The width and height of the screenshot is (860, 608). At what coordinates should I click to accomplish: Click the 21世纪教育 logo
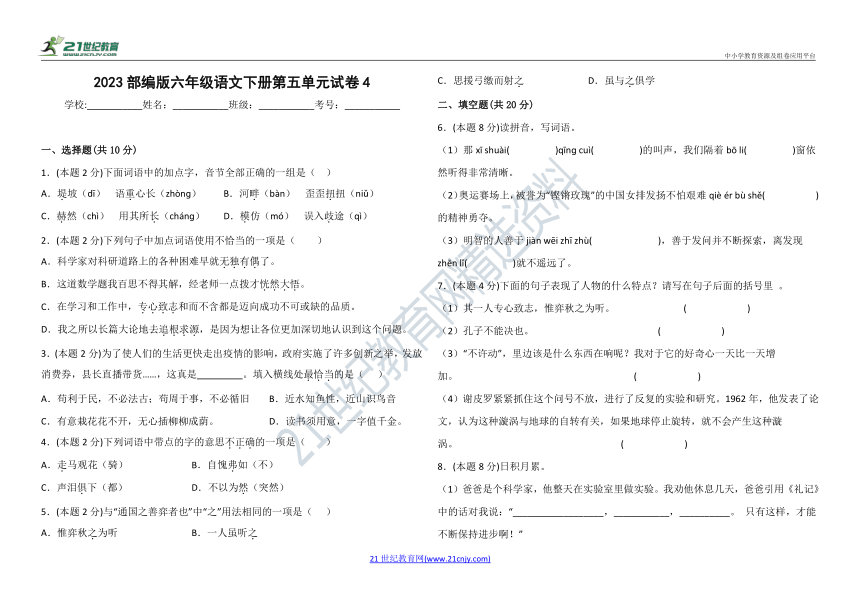pyautogui.click(x=80, y=47)
